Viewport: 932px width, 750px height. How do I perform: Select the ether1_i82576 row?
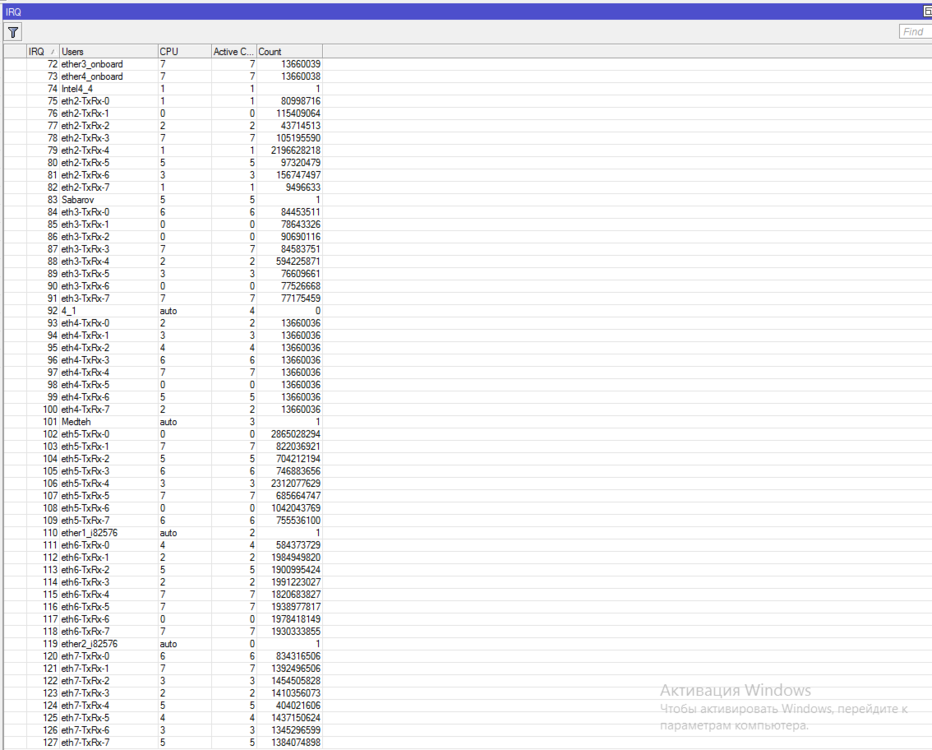[89, 533]
